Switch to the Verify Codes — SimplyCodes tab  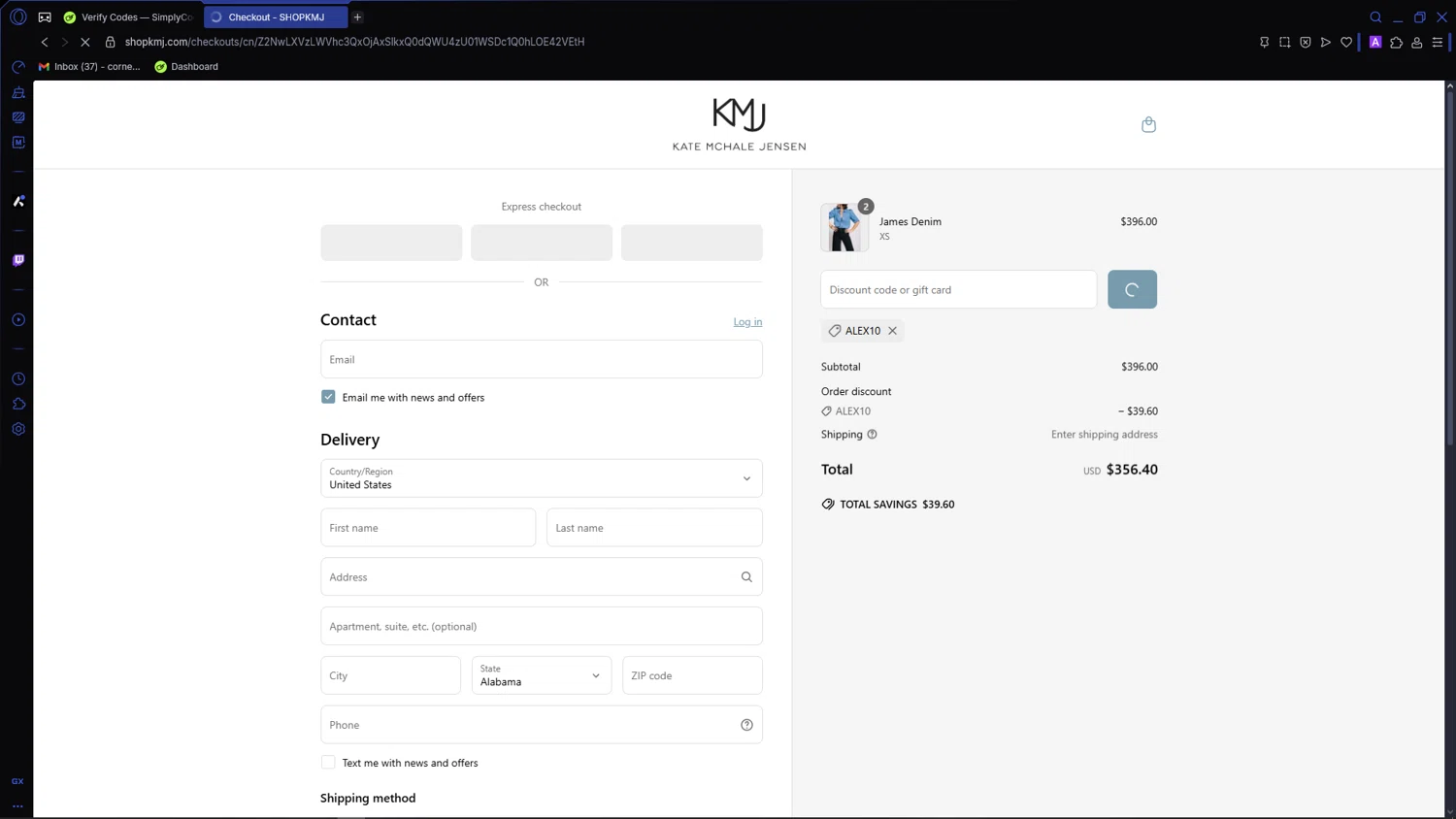pyautogui.click(x=128, y=17)
